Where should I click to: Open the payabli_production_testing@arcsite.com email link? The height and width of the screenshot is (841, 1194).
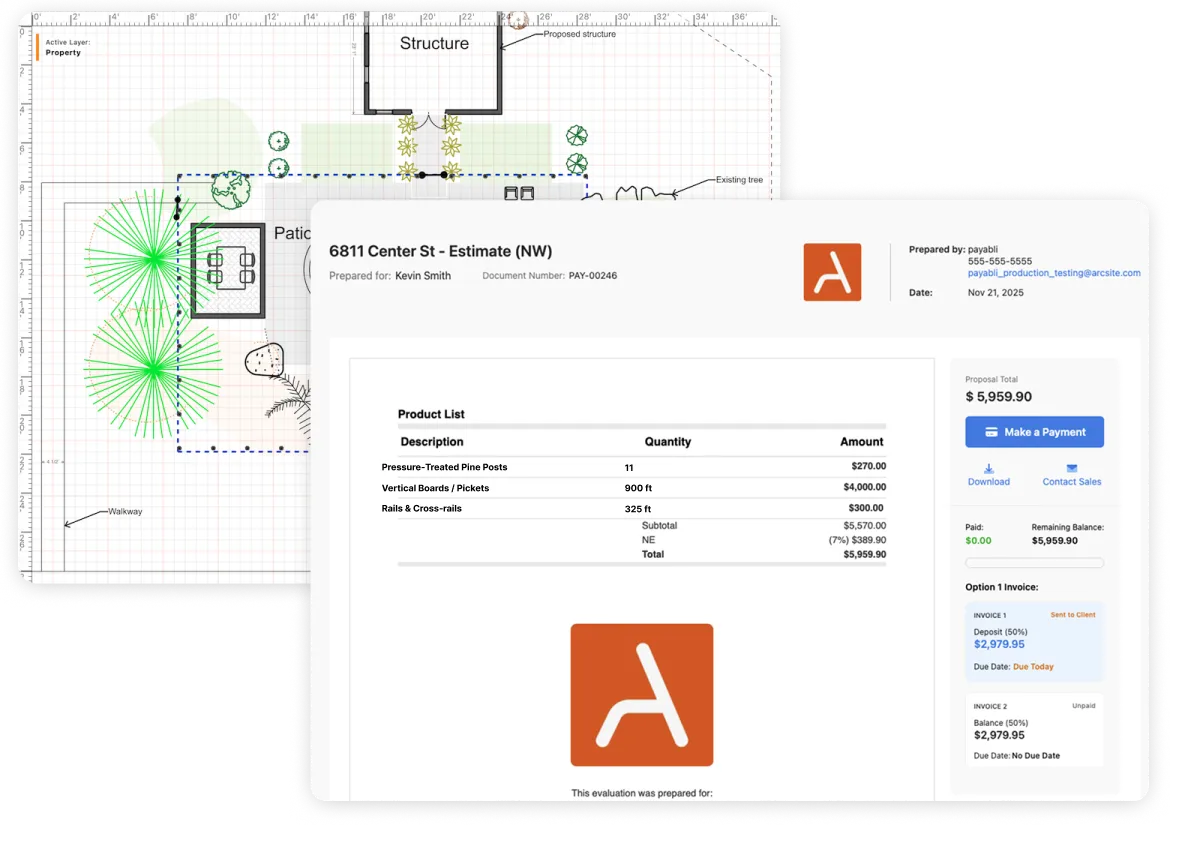click(1054, 273)
